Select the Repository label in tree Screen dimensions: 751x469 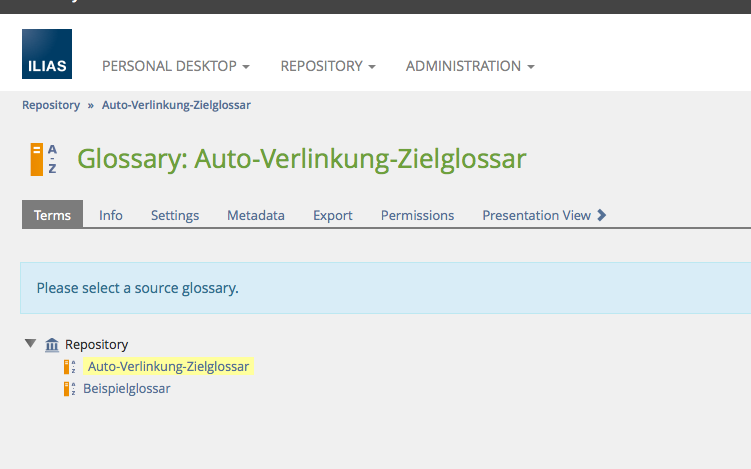(x=97, y=344)
